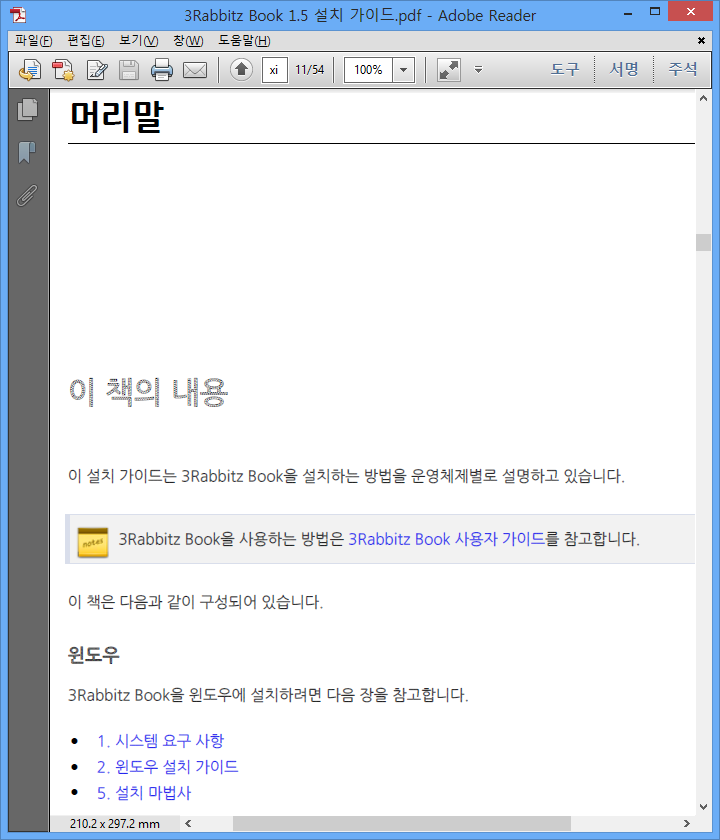Click the horizontal scrollbar thumb

[x=402, y=823]
